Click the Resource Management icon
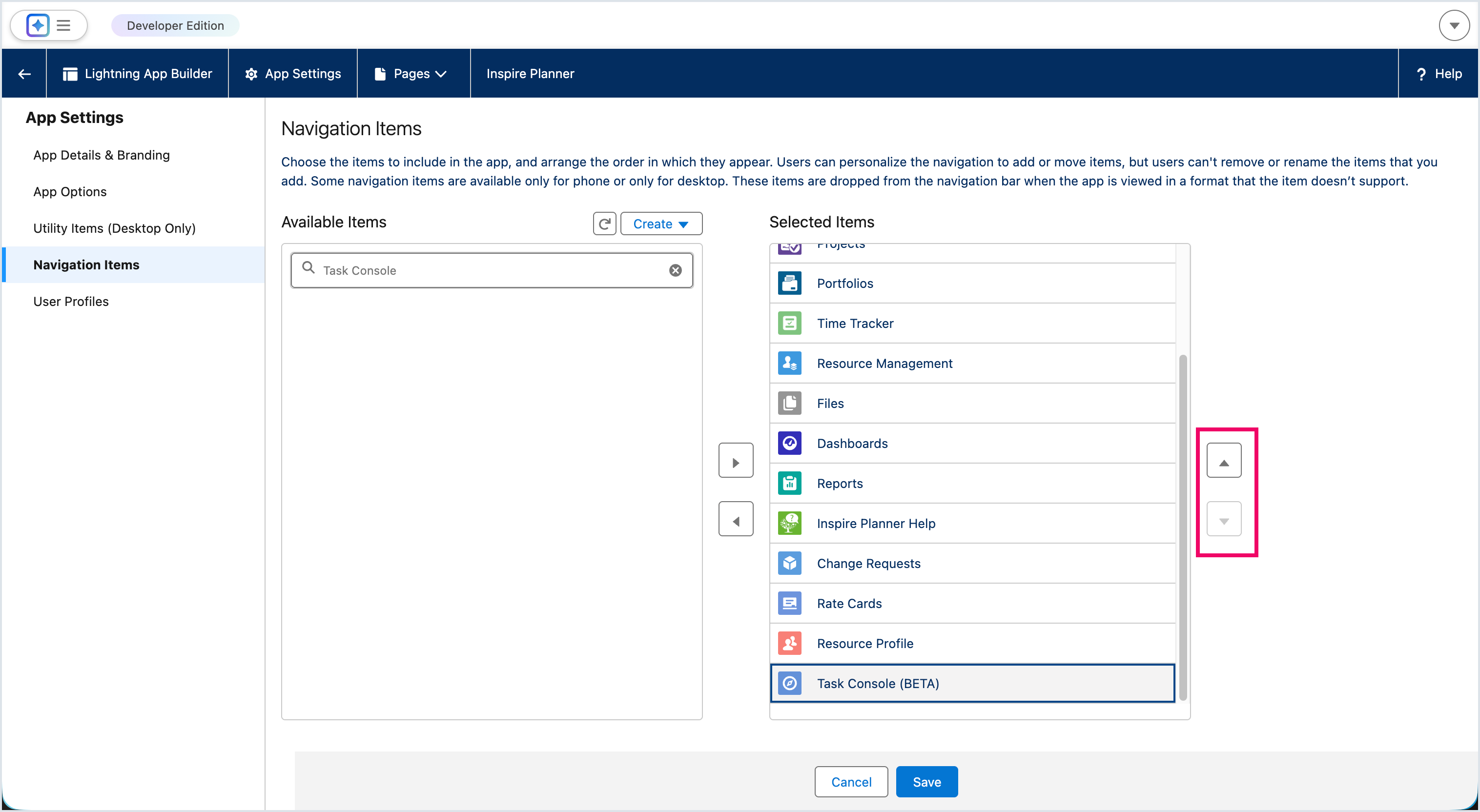 click(x=789, y=363)
